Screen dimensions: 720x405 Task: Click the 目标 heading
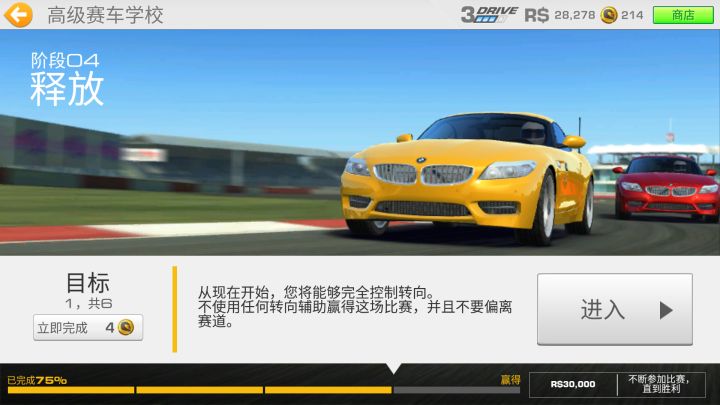pyautogui.click(x=88, y=282)
